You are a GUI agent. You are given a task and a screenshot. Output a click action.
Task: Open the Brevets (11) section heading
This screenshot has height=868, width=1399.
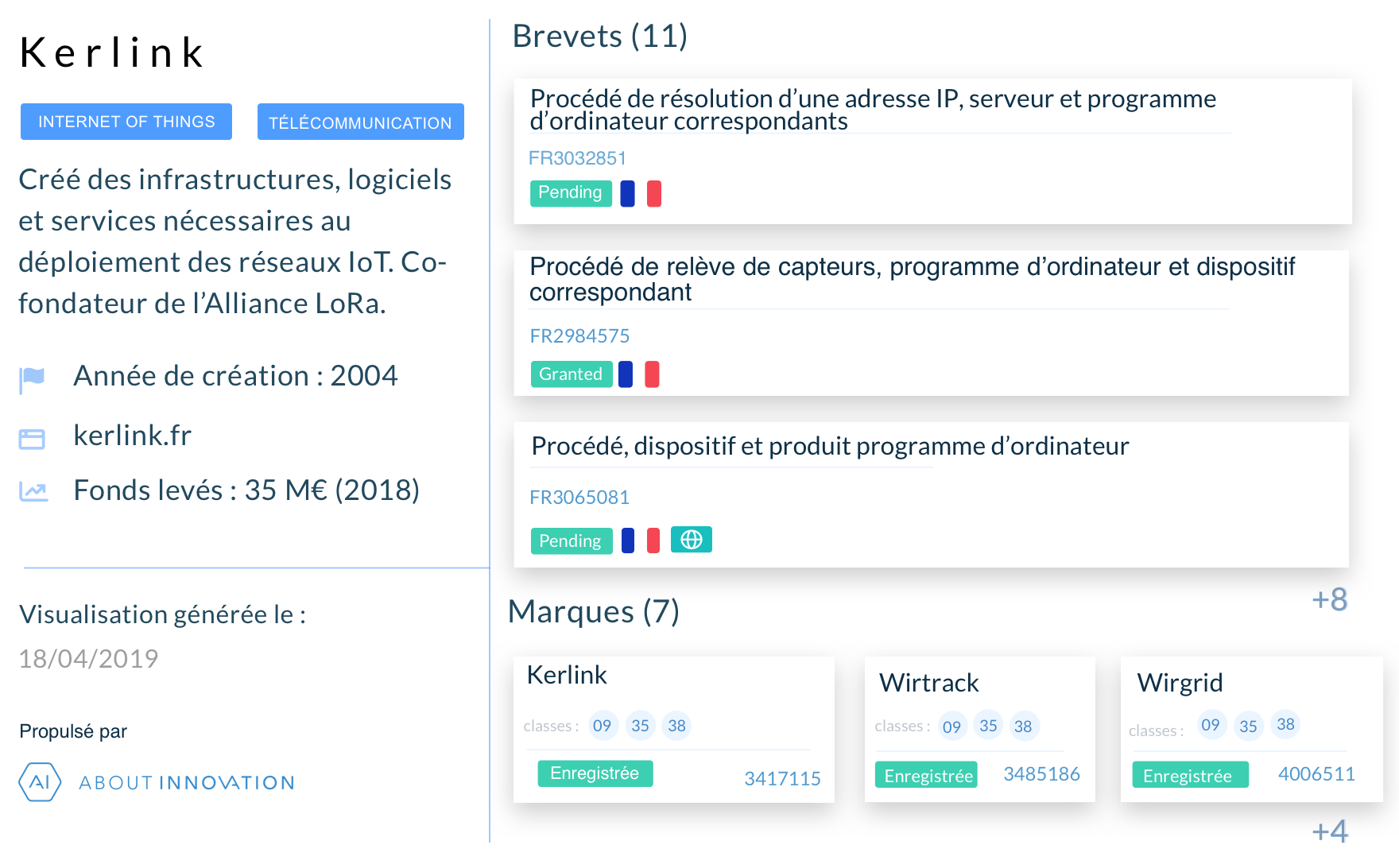click(x=599, y=37)
